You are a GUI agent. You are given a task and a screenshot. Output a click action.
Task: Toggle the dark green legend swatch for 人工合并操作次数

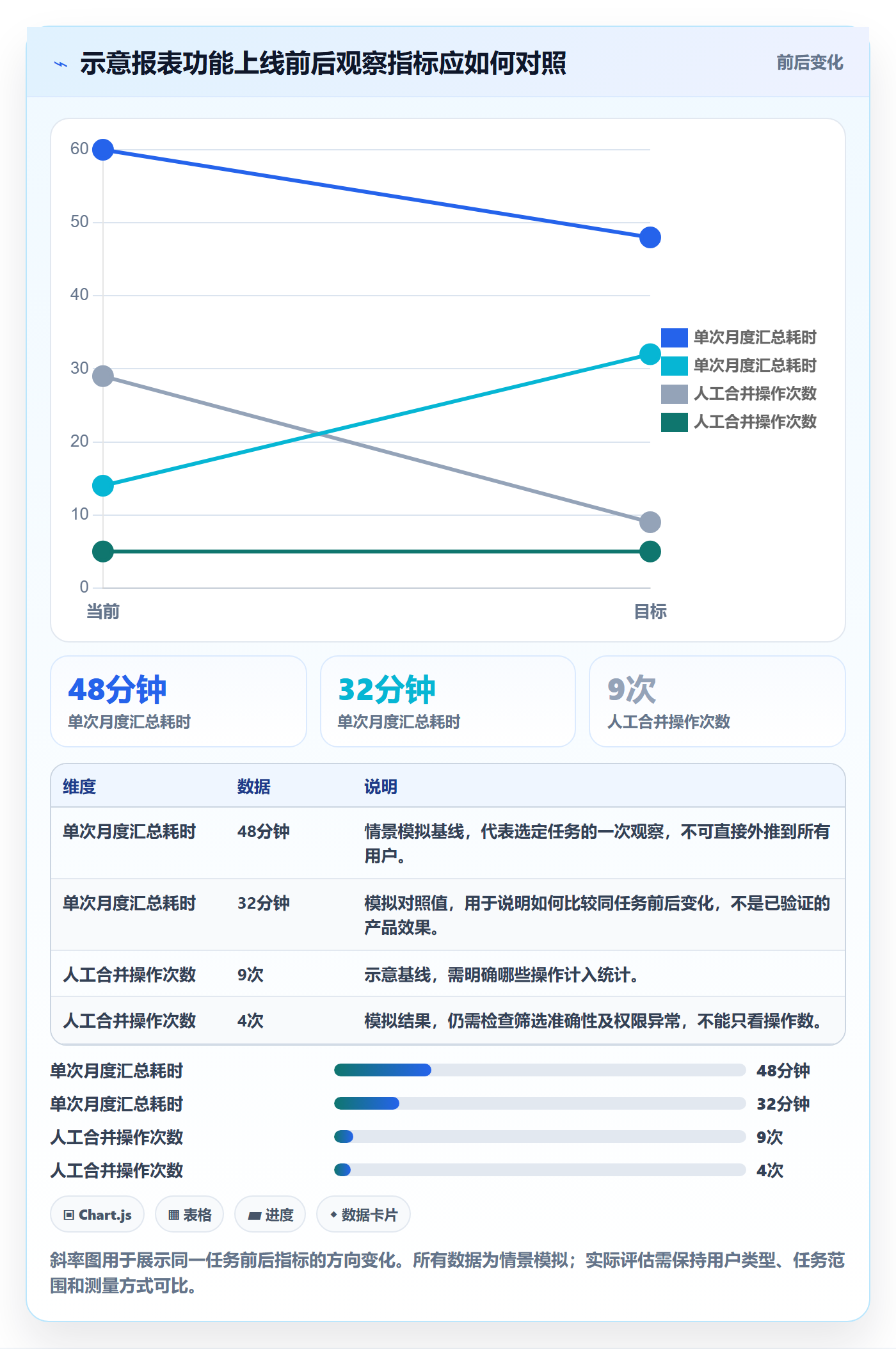tap(675, 422)
